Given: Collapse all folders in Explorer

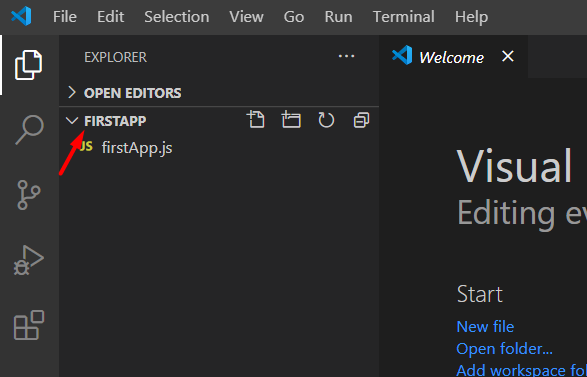Looking at the screenshot, I should [361, 120].
